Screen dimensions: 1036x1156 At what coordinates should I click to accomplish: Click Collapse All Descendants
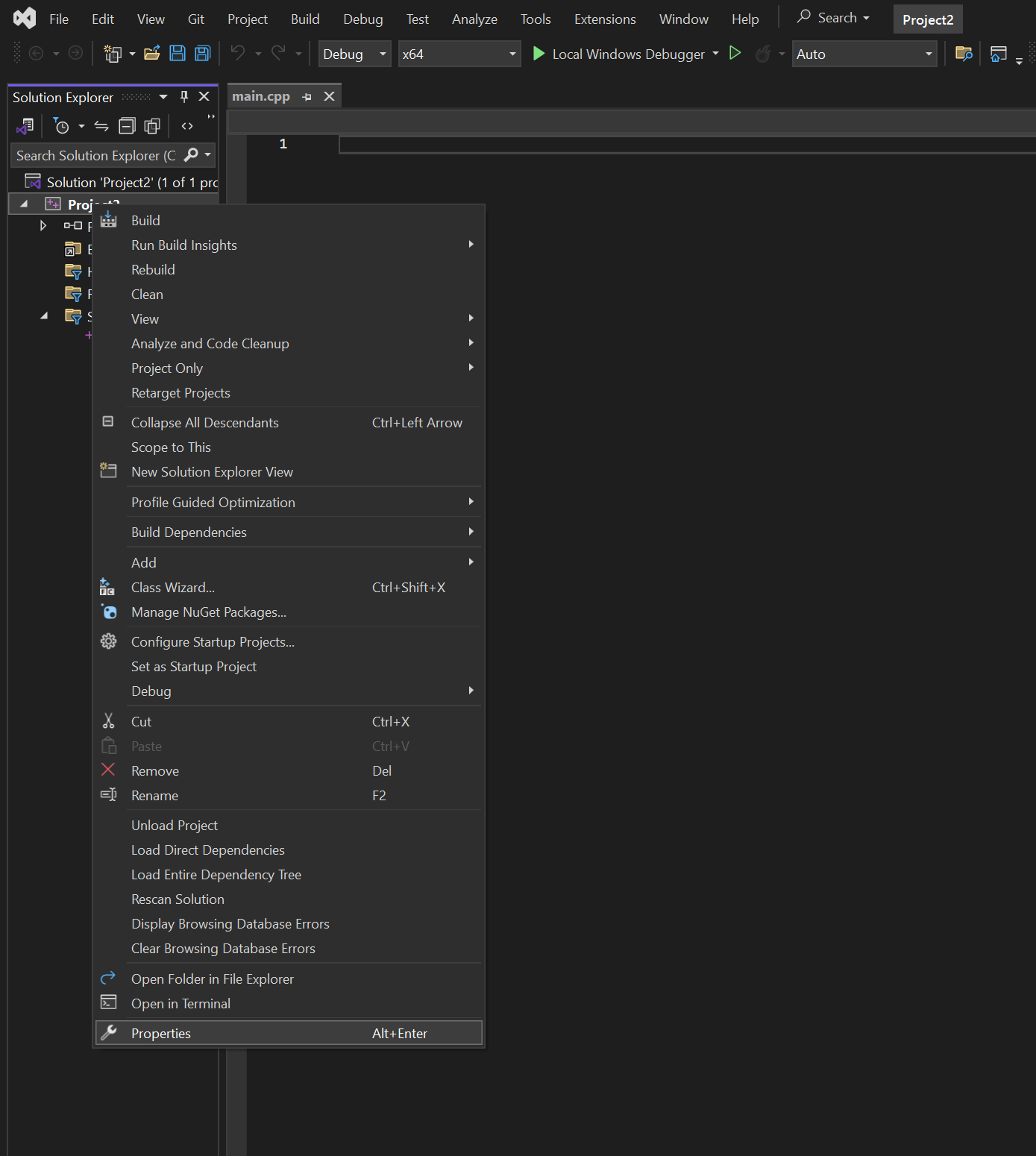click(288, 422)
